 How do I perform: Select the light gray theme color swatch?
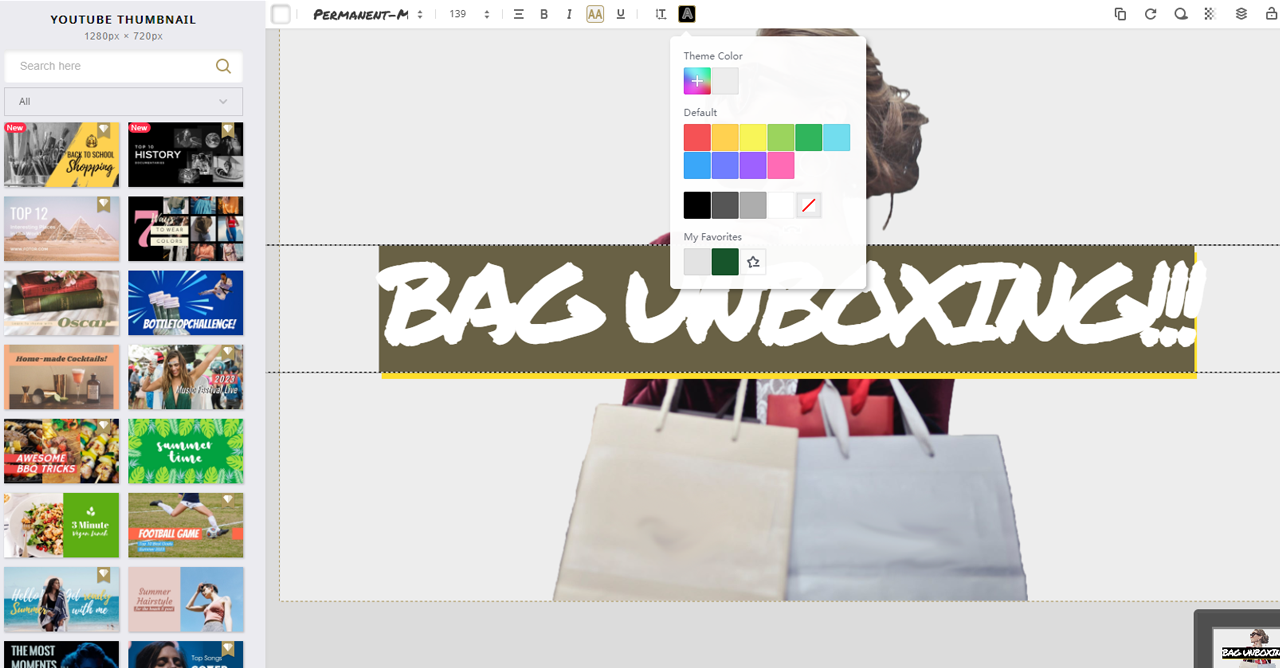pos(725,81)
